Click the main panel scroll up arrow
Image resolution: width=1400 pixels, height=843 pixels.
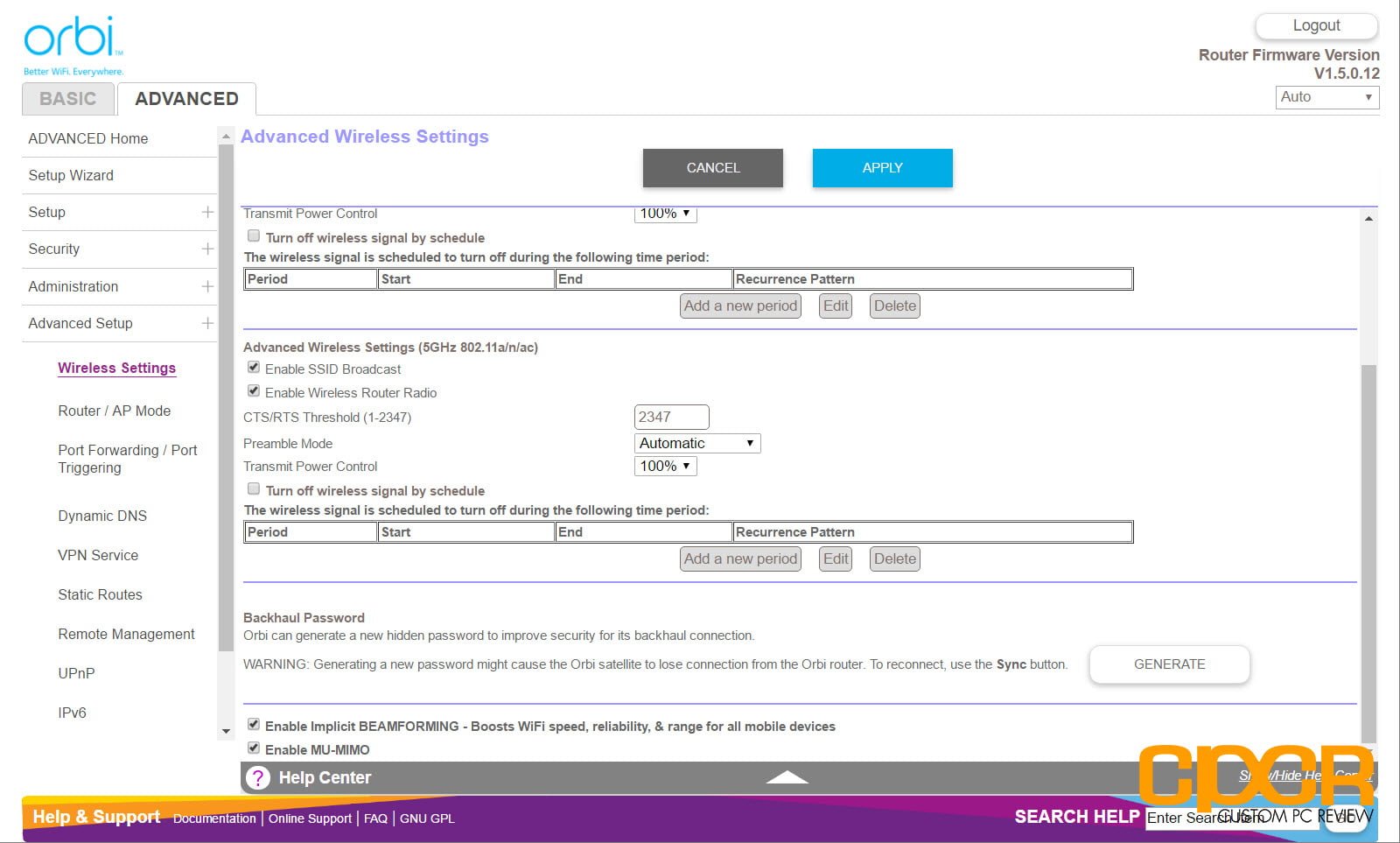1368,218
